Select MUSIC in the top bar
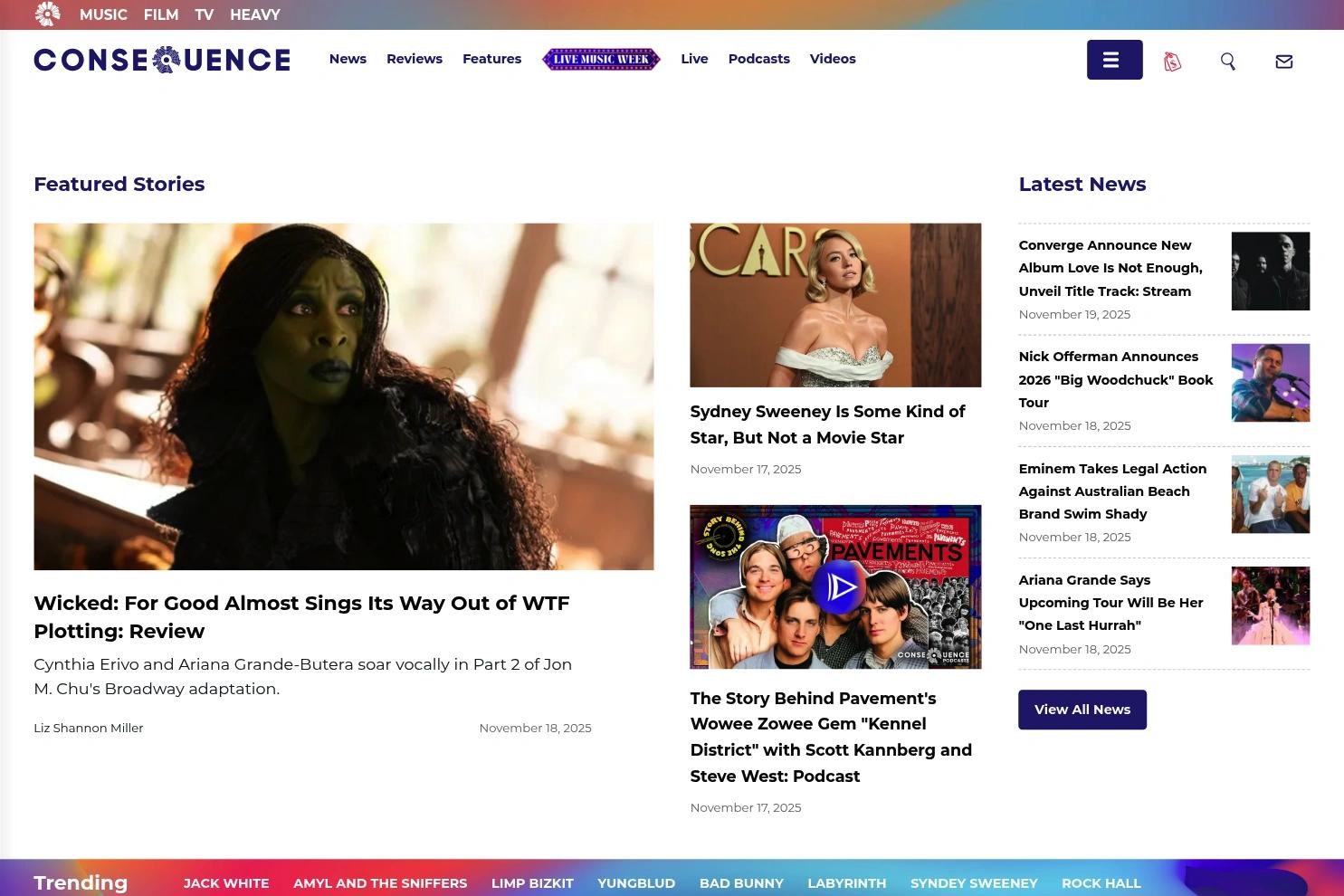The width and height of the screenshot is (1344, 896). 103,14
